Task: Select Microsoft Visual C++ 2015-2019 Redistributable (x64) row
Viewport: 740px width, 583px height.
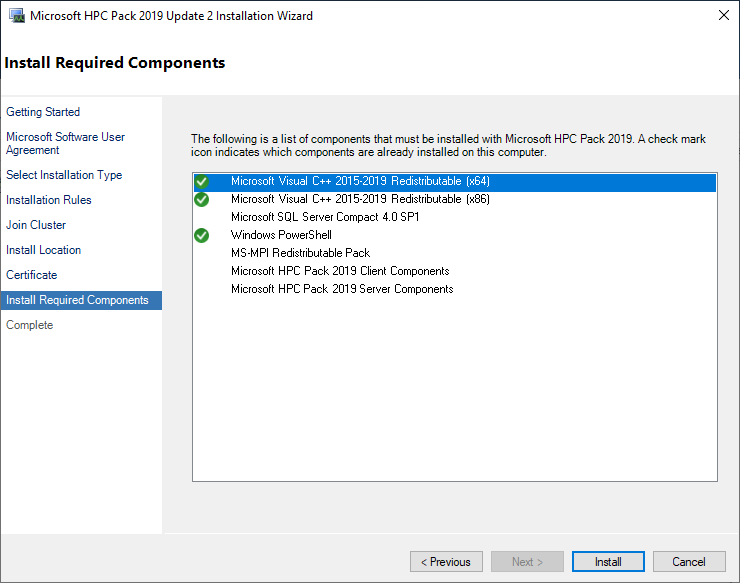Action: click(455, 181)
